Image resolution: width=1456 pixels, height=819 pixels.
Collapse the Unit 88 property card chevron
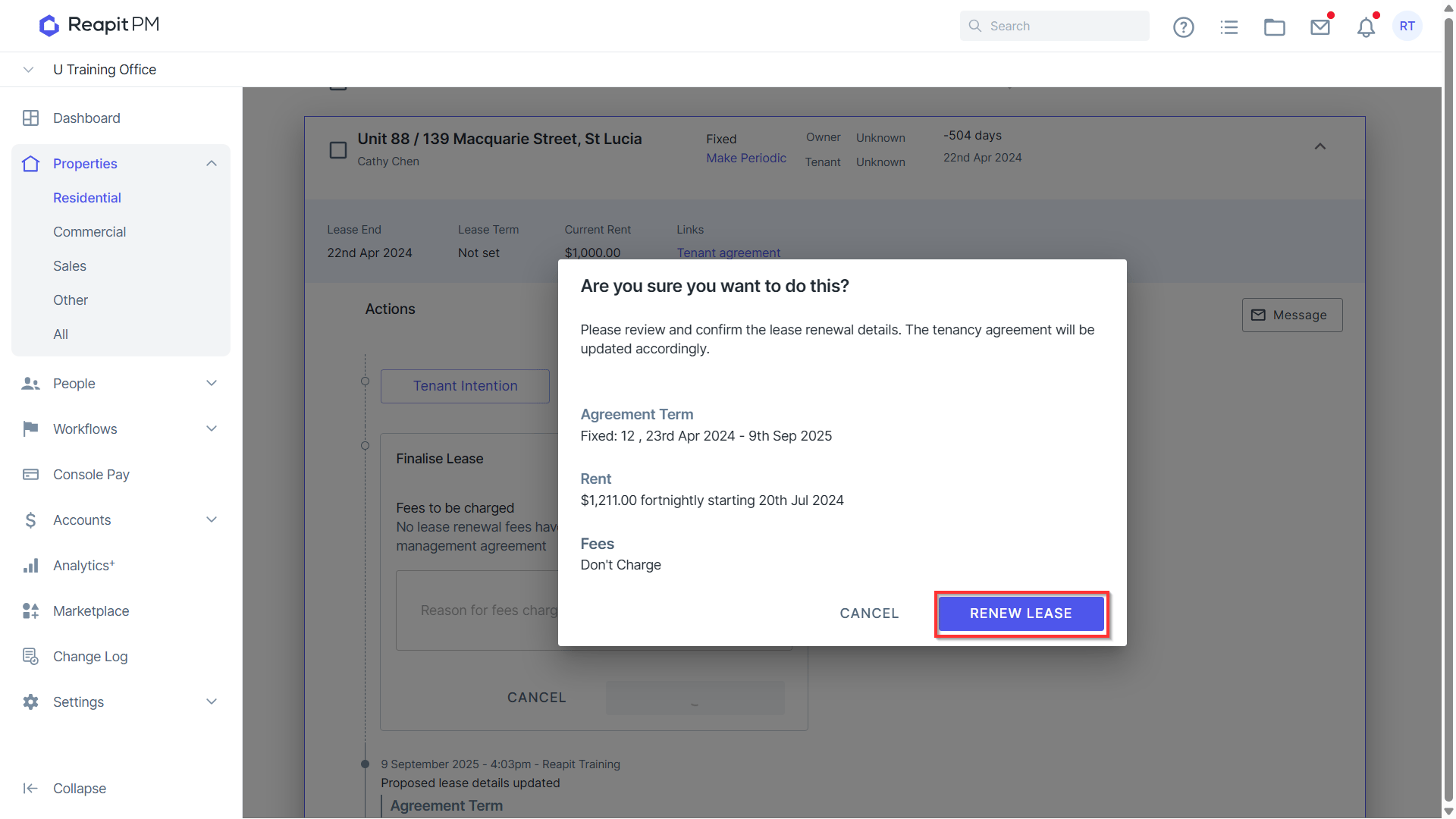pyautogui.click(x=1319, y=146)
